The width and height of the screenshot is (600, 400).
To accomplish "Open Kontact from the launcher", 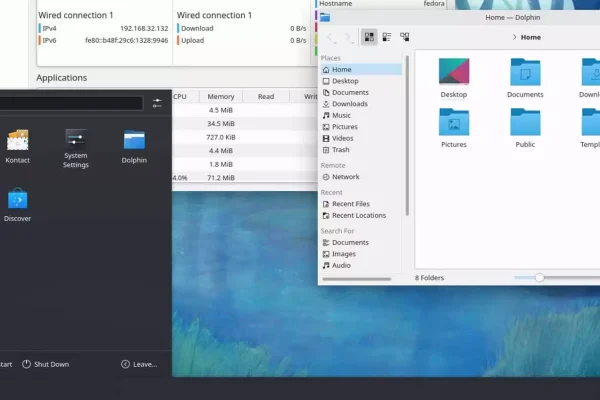I will (x=18, y=147).
